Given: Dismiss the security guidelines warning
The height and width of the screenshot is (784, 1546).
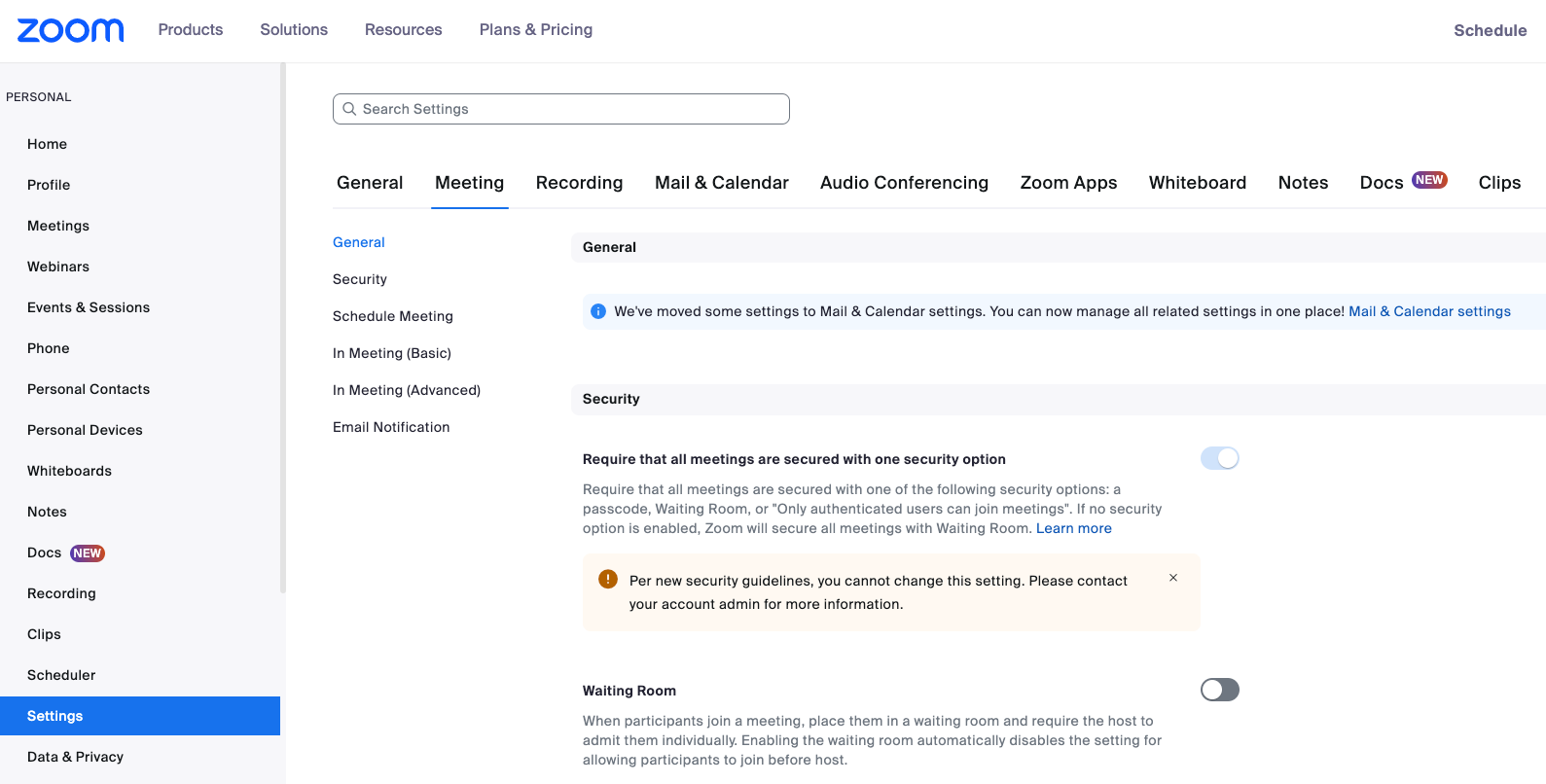Looking at the screenshot, I should point(1173,578).
